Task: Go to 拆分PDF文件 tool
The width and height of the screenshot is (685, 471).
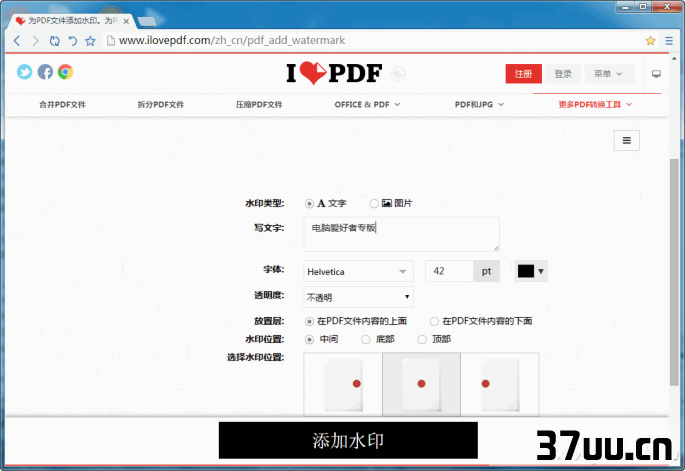Action: pos(161,104)
